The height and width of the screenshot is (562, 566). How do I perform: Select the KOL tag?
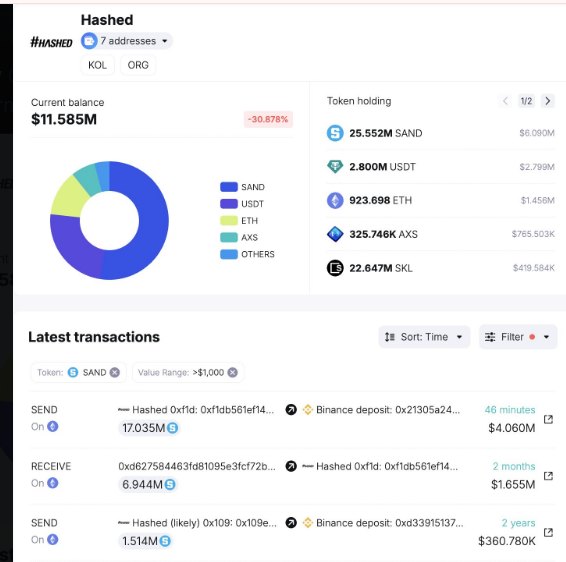[97, 65]
